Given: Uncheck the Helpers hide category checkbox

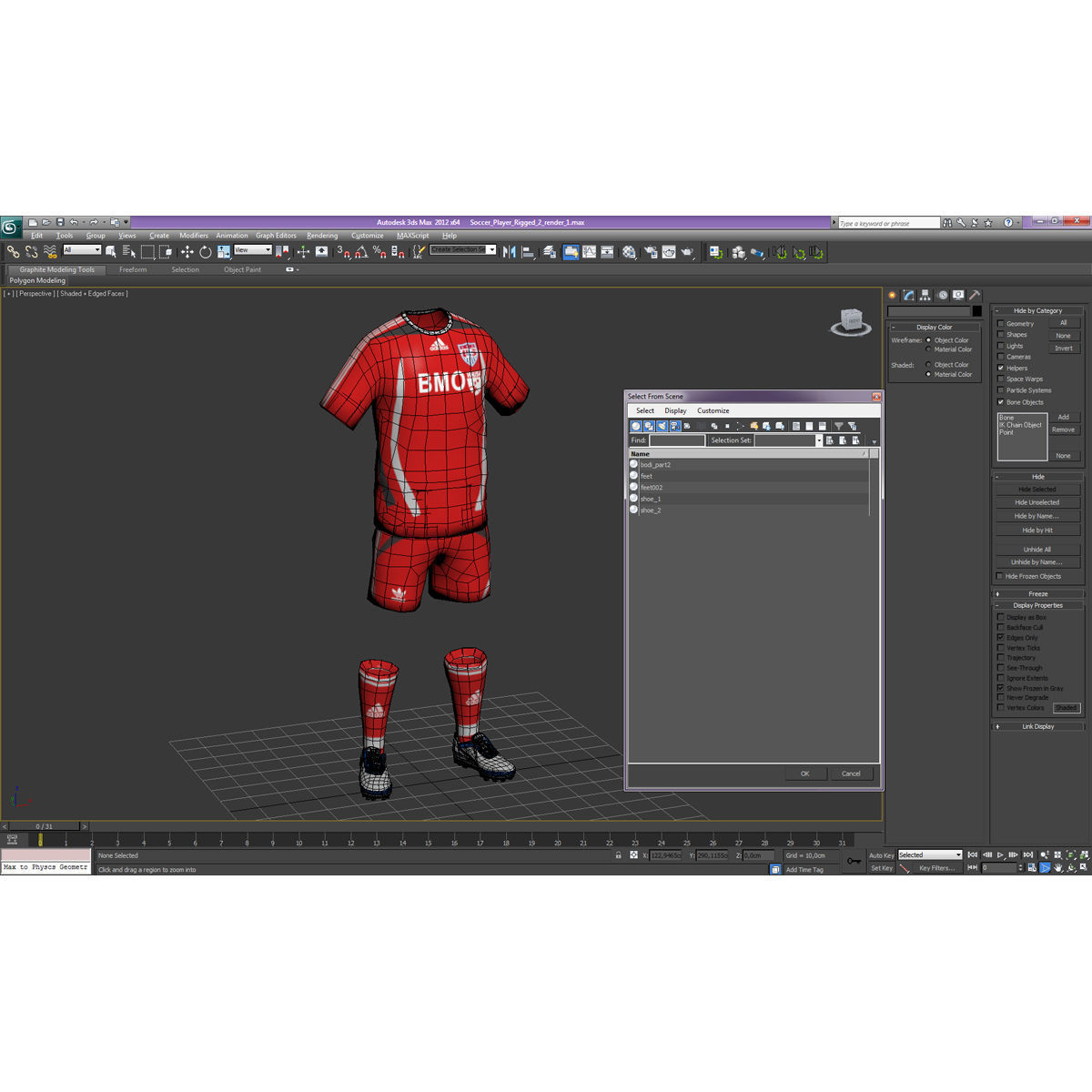Looking at the screenshot, I should point(1000,369).
